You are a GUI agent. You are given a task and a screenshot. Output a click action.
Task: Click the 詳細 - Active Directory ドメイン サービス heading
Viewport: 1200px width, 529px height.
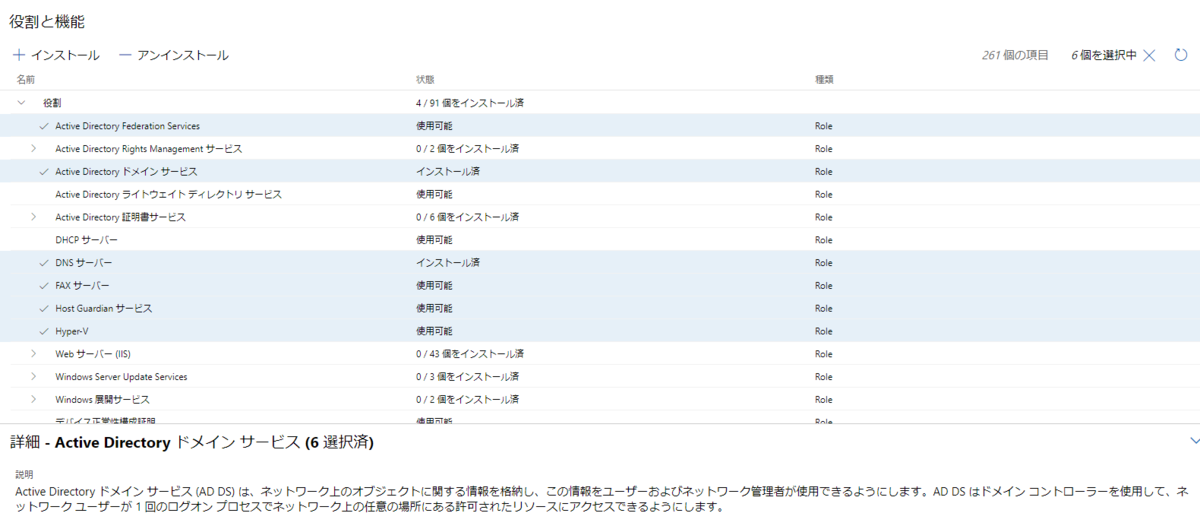point(191,441)
